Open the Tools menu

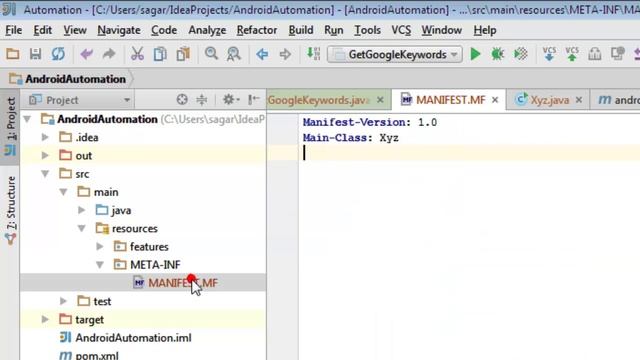pos(367,30)
